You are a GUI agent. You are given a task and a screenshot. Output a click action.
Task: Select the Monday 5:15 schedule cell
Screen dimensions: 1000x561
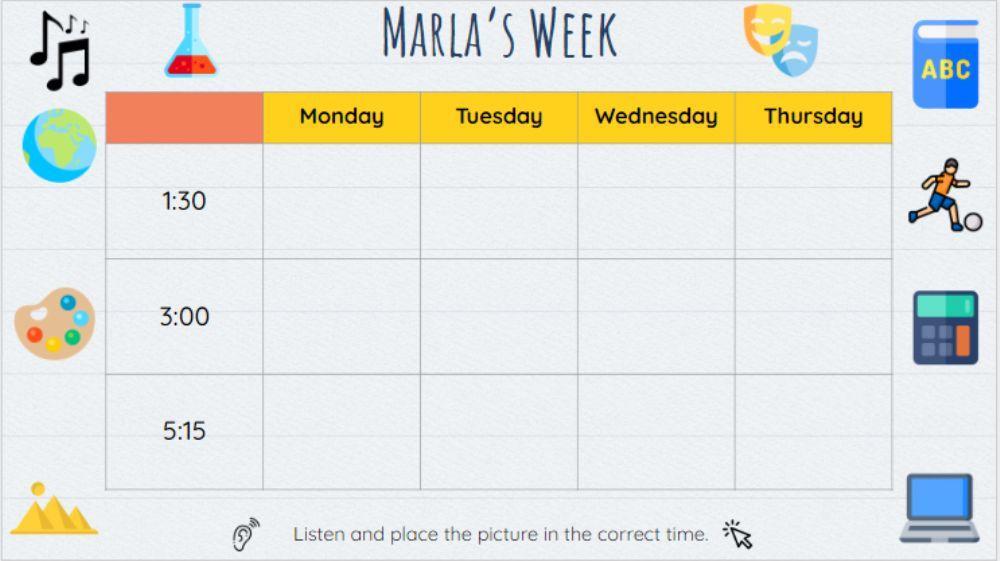pos(342,432)
